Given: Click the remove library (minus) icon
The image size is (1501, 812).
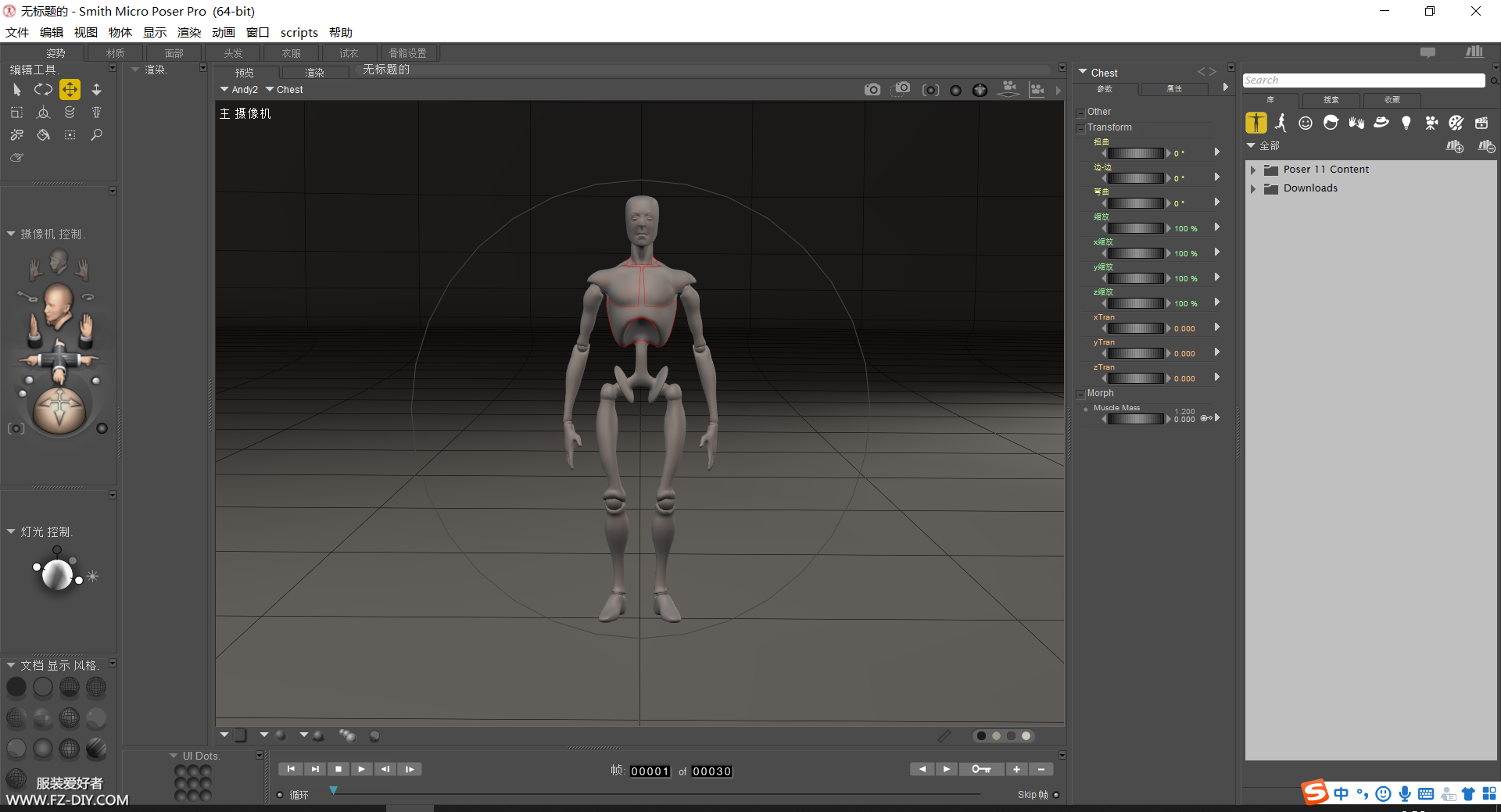Looking at the screenshot, I should point(1485,146).
